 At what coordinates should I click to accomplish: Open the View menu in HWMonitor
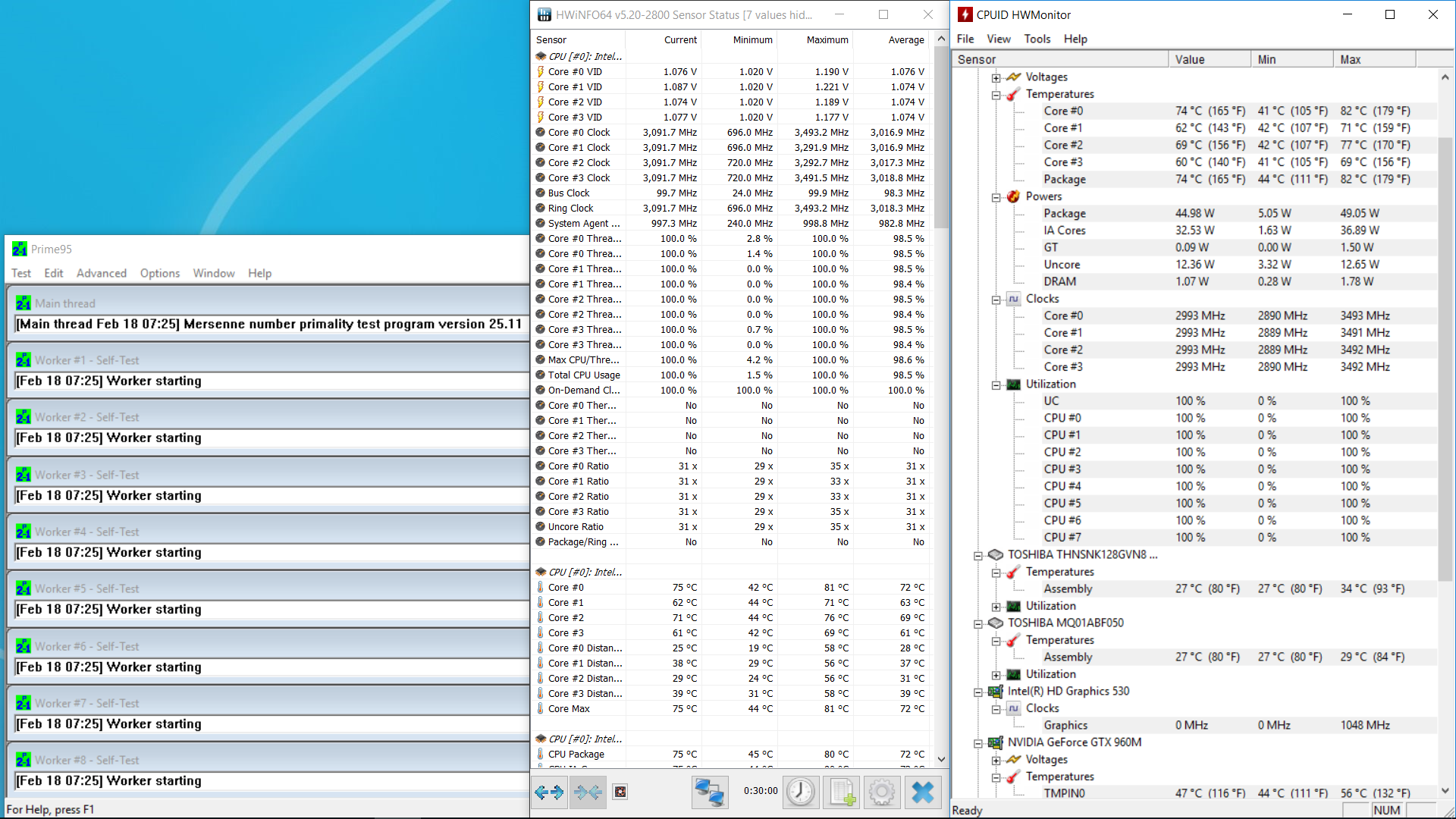tap(998, 39)
